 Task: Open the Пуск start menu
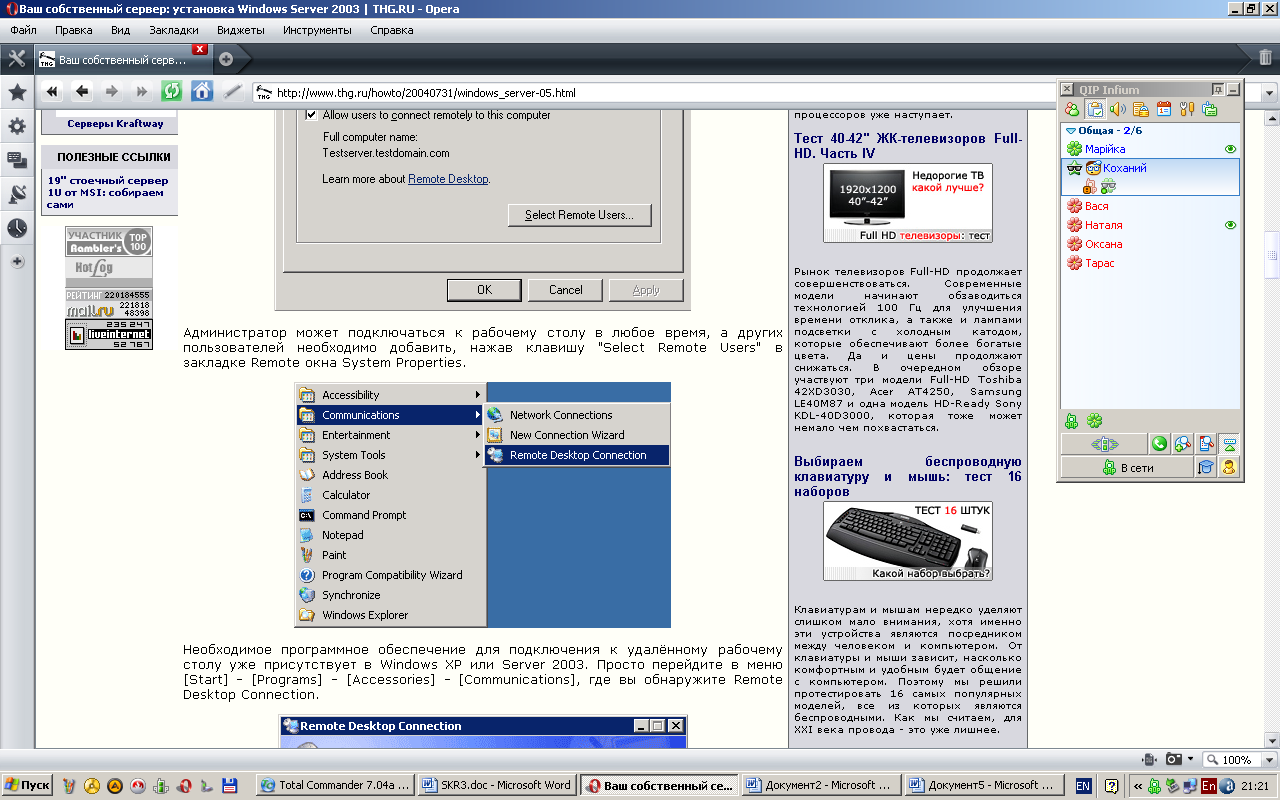pyautogui.click(x=28, y=786)
